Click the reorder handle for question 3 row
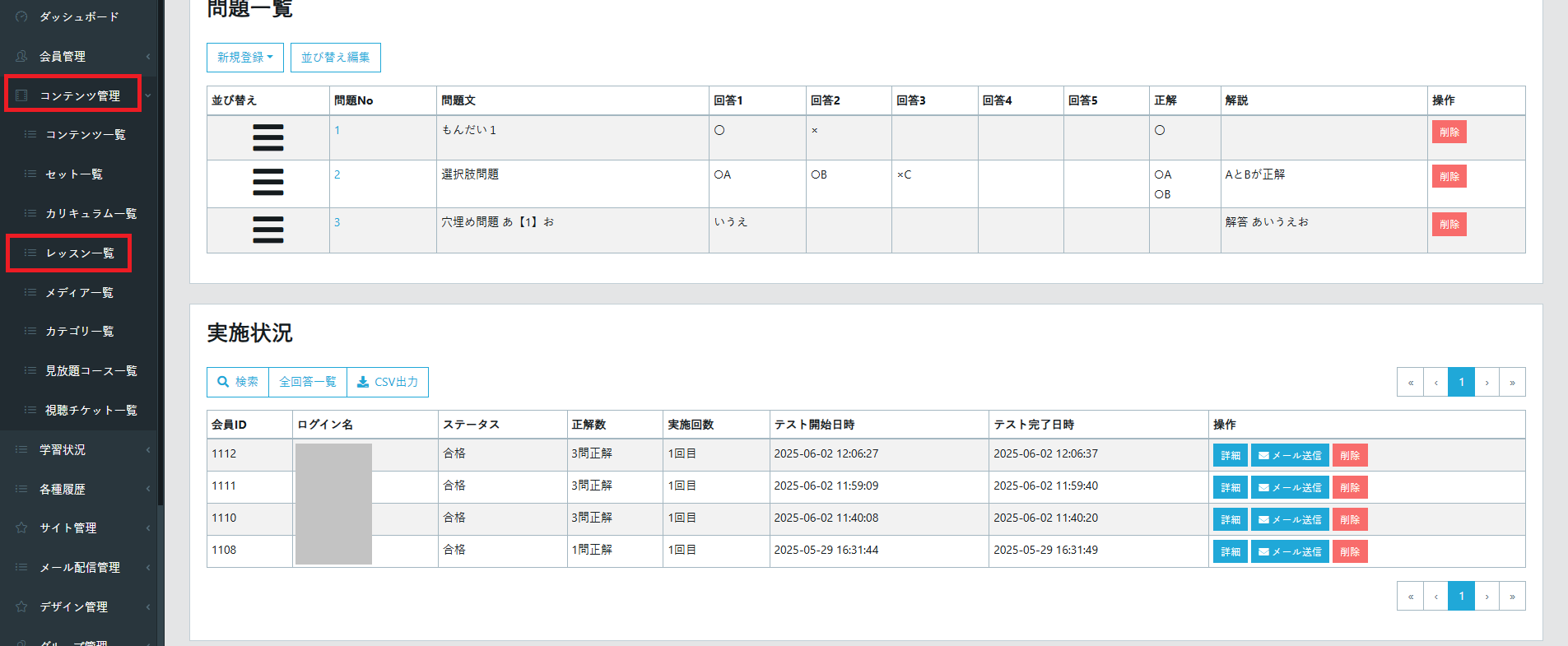 pos(268,230)
